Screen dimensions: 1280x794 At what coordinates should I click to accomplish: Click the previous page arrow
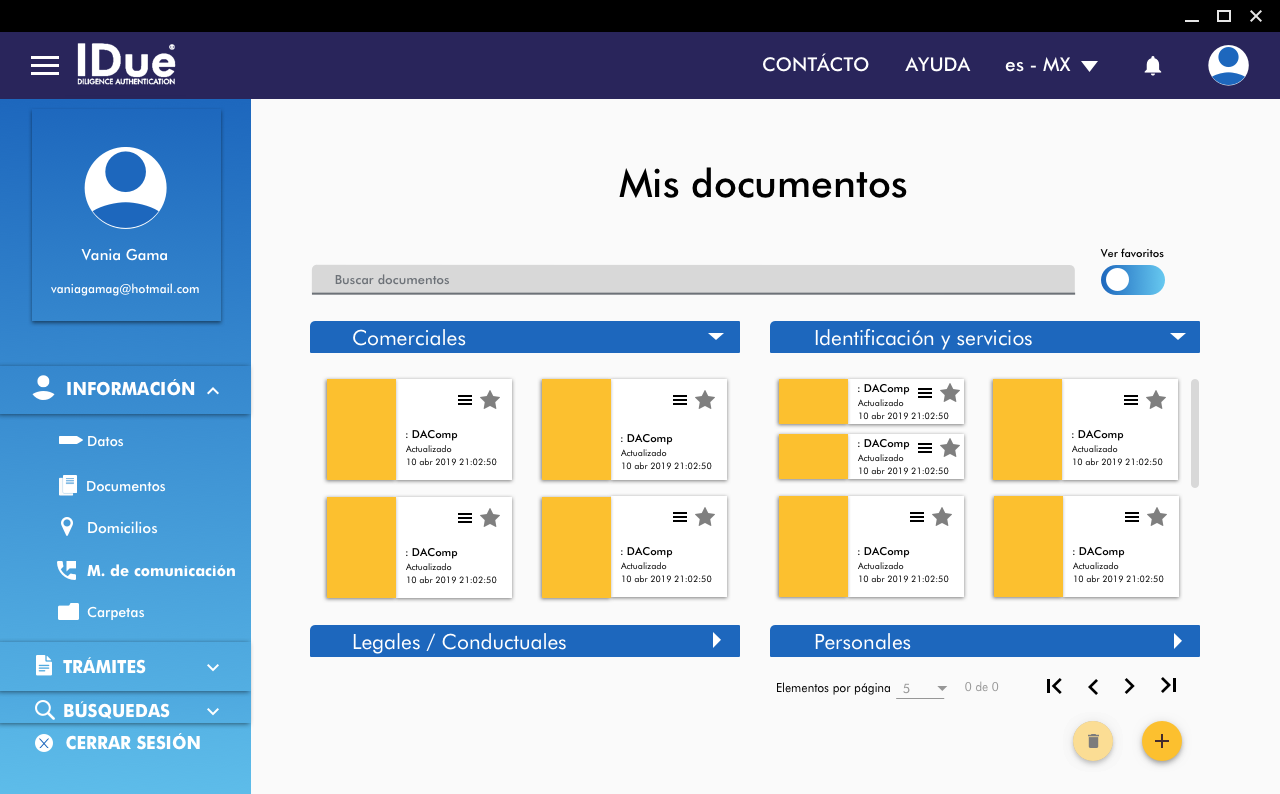point(1093,686)
